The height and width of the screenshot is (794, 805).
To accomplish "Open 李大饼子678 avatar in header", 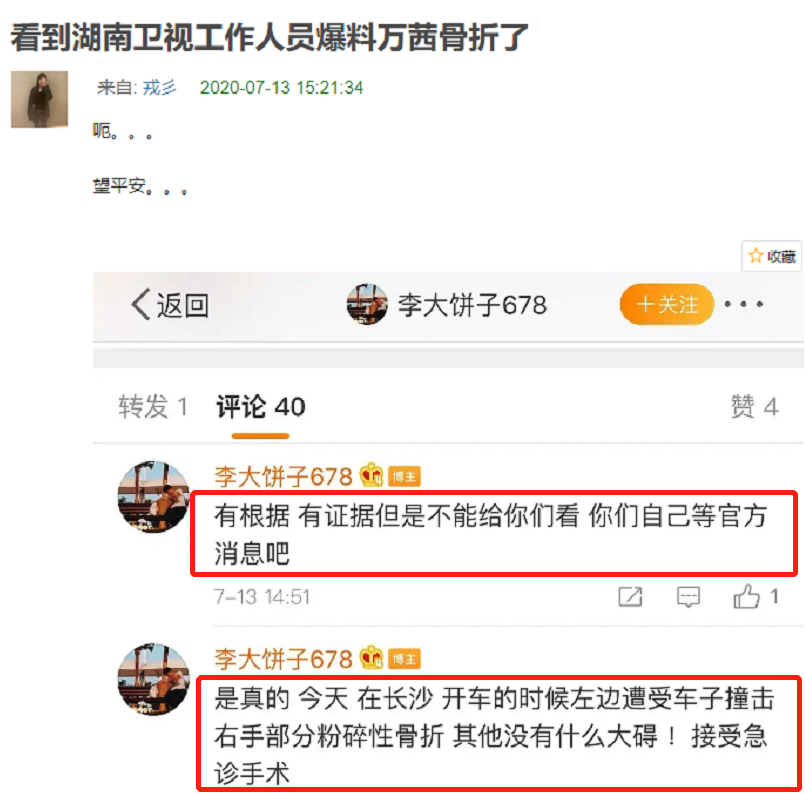I will (x=367, y=304).
